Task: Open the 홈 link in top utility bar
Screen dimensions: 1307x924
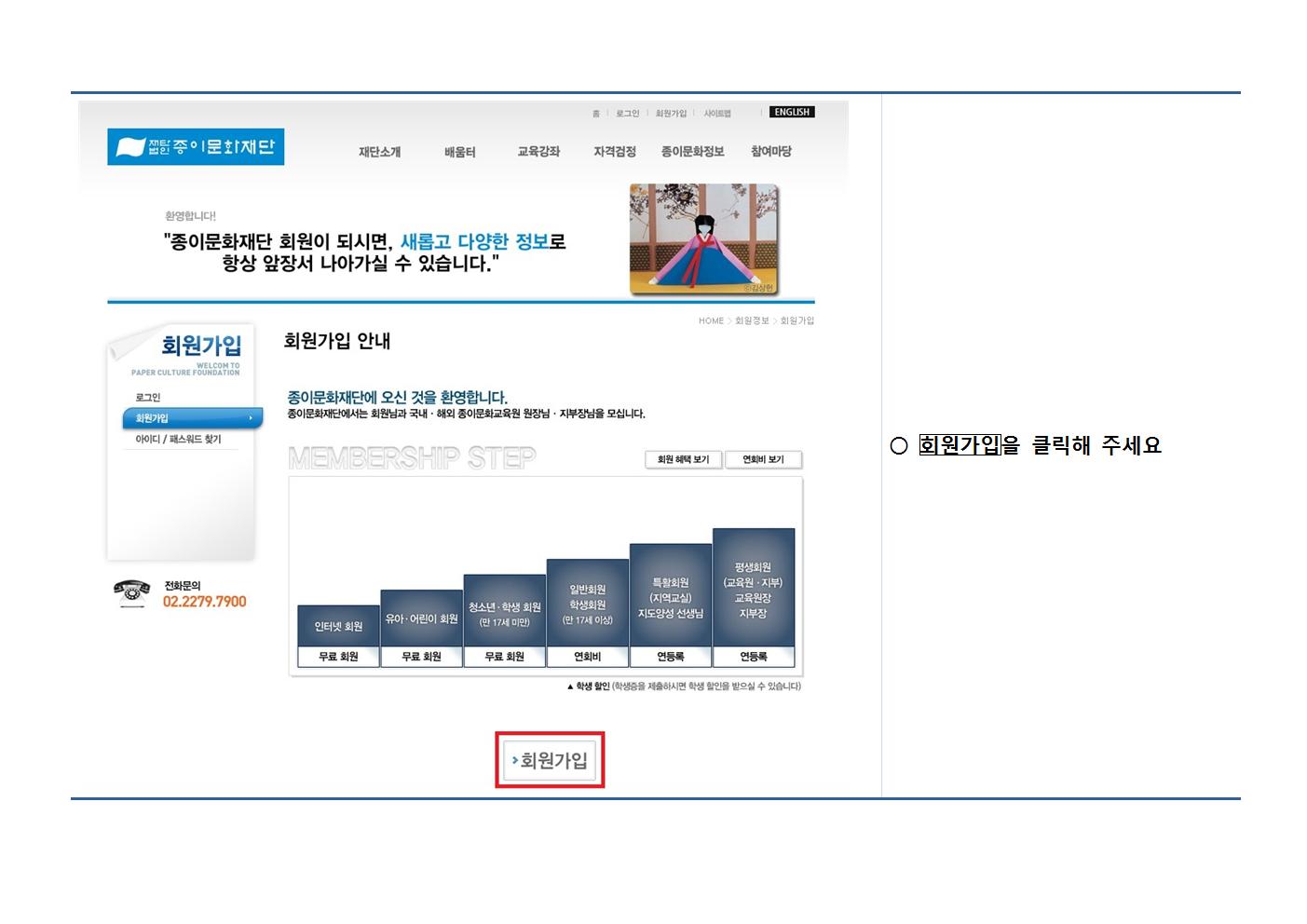Action: 596,114
